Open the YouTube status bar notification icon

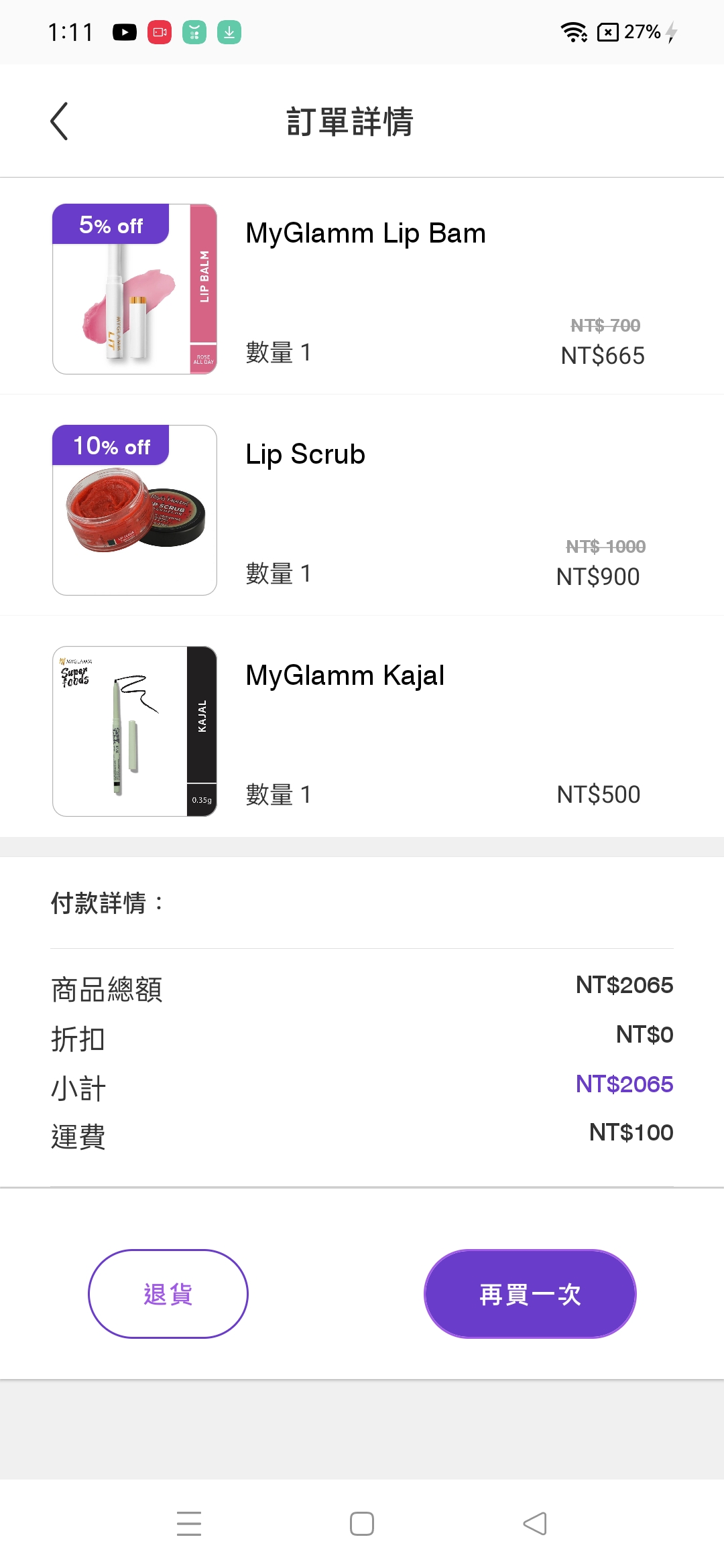pos(125,32)
